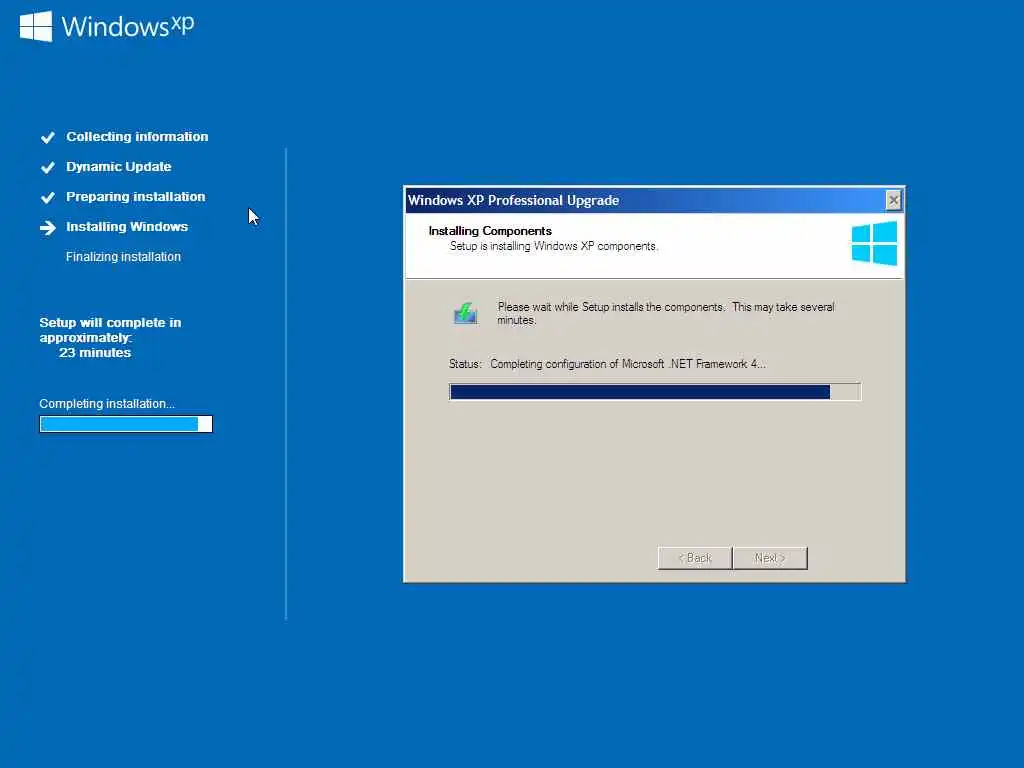The width and height of the screenshot is (1024, 768).
Task: Click the checkmark beside Dynamic Update
Action: click(x=48, y=167)
